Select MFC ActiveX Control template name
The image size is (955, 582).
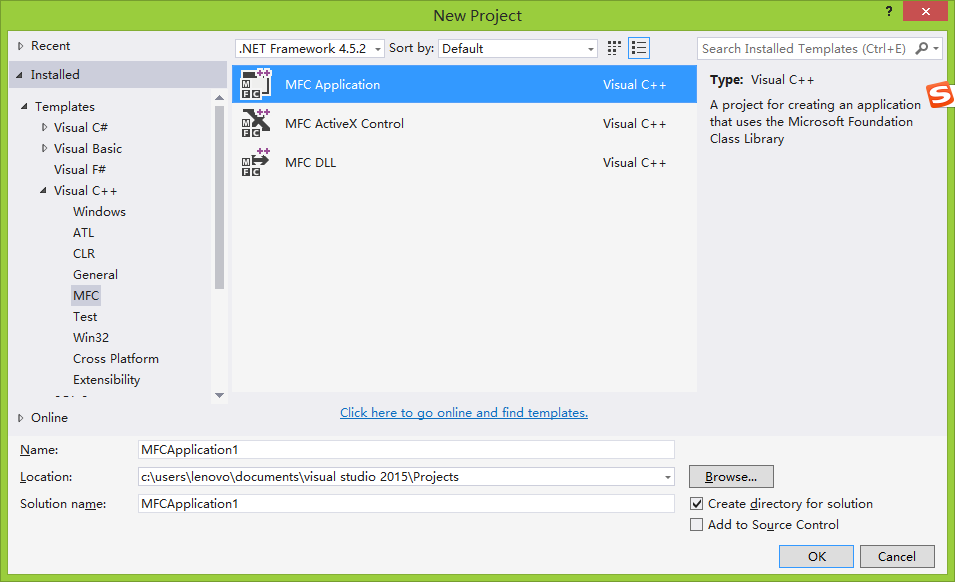[x=344, y=124]
